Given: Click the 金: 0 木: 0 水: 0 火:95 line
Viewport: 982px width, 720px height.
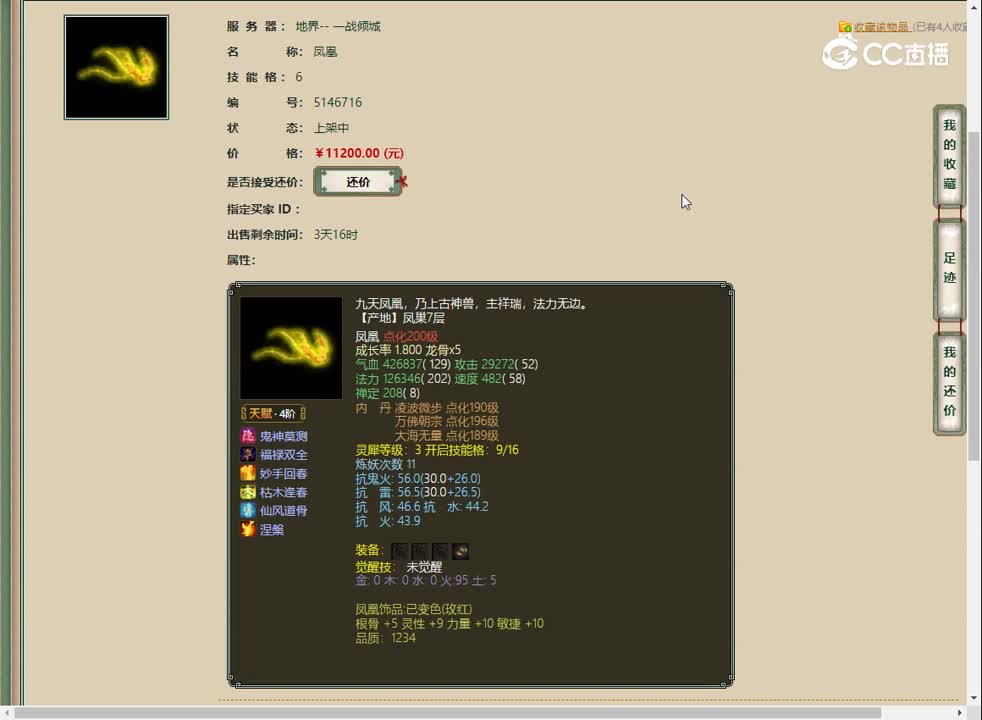Looking at the screenshot, I should coord(426,581).
